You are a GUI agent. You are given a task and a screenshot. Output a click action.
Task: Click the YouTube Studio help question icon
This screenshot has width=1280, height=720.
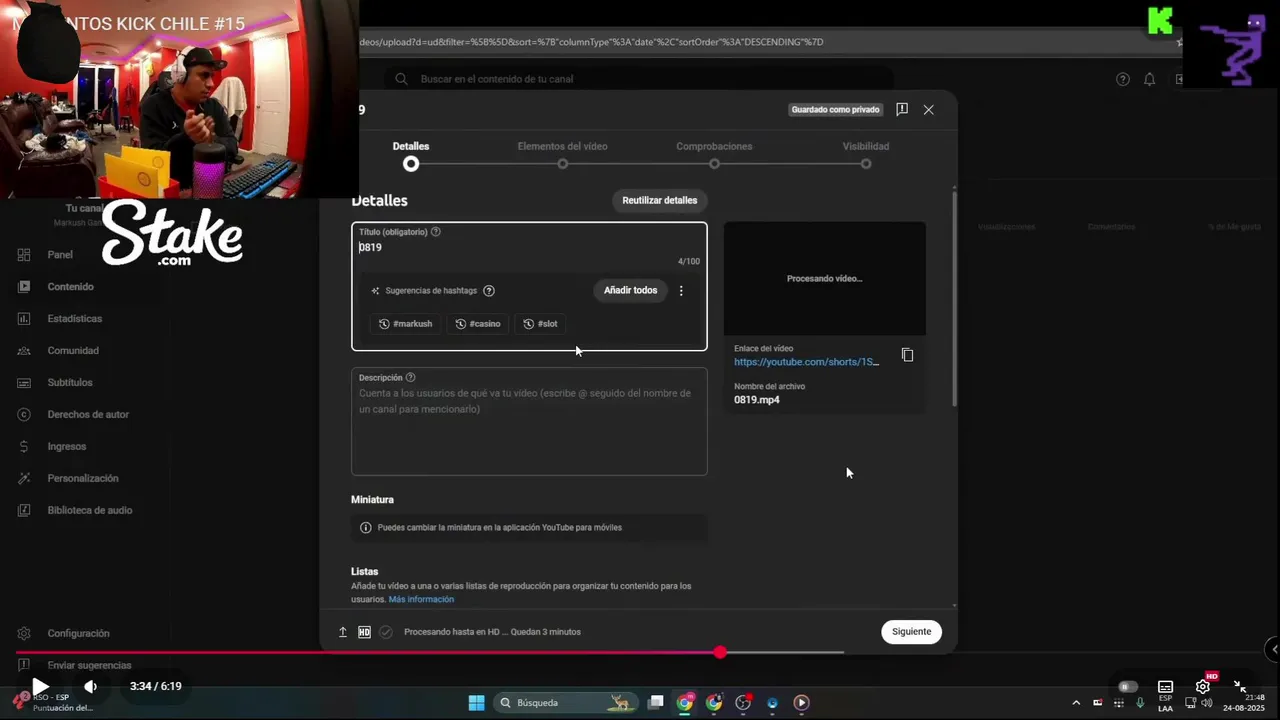tap(1123, 79)
